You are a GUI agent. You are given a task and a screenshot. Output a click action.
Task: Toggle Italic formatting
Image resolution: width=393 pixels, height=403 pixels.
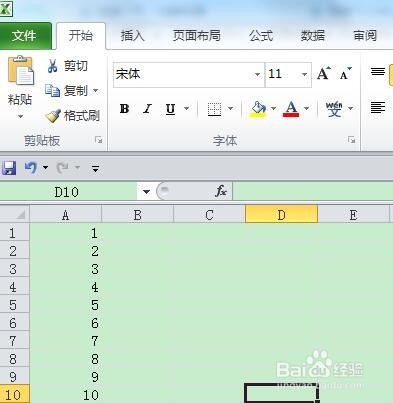point(147,109)
